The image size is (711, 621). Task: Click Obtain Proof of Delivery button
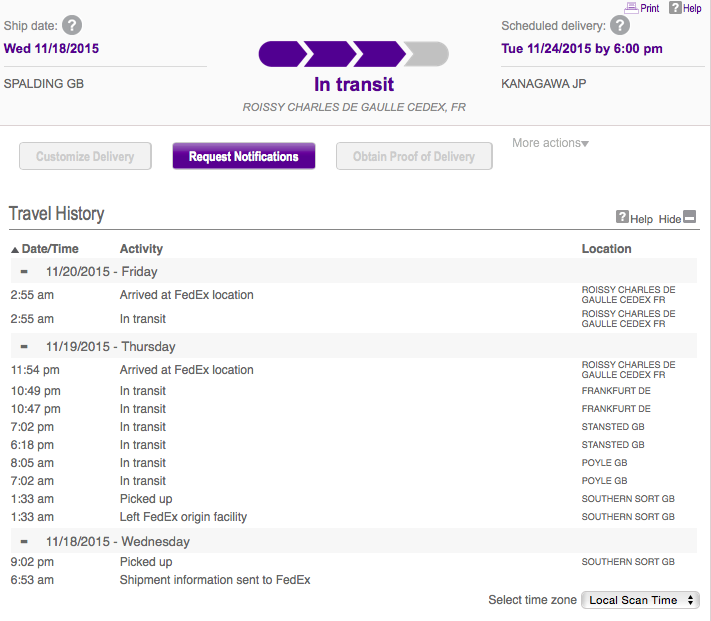click(414, 156)
